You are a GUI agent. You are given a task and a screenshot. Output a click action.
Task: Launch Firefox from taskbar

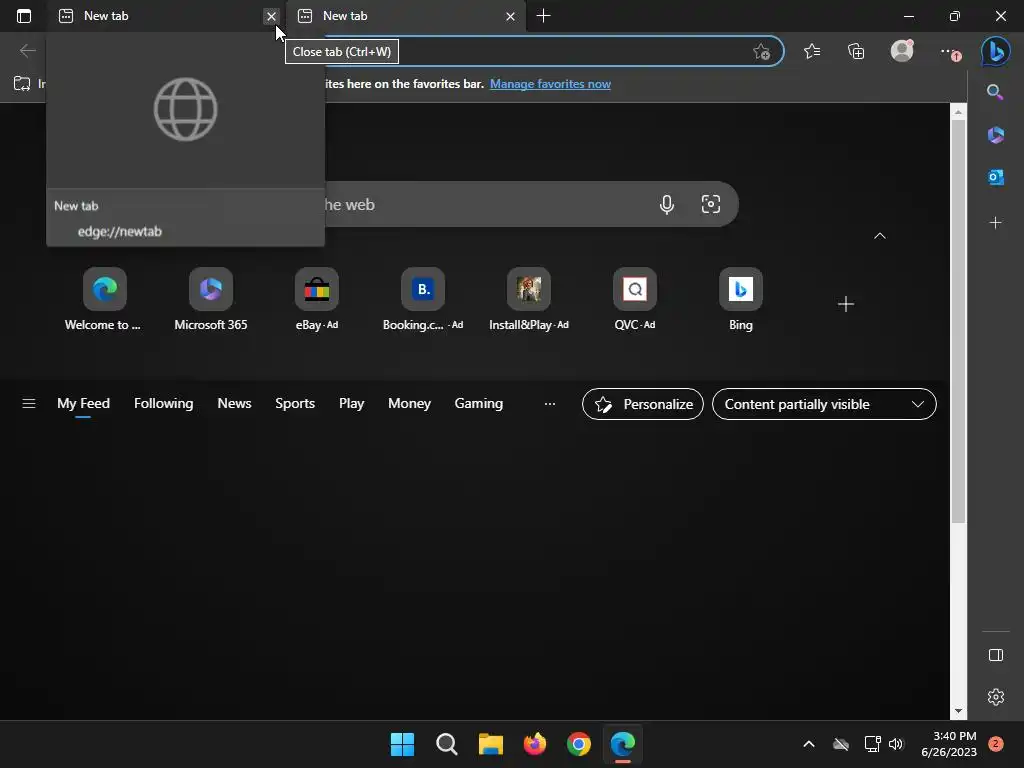click(535, 744)
